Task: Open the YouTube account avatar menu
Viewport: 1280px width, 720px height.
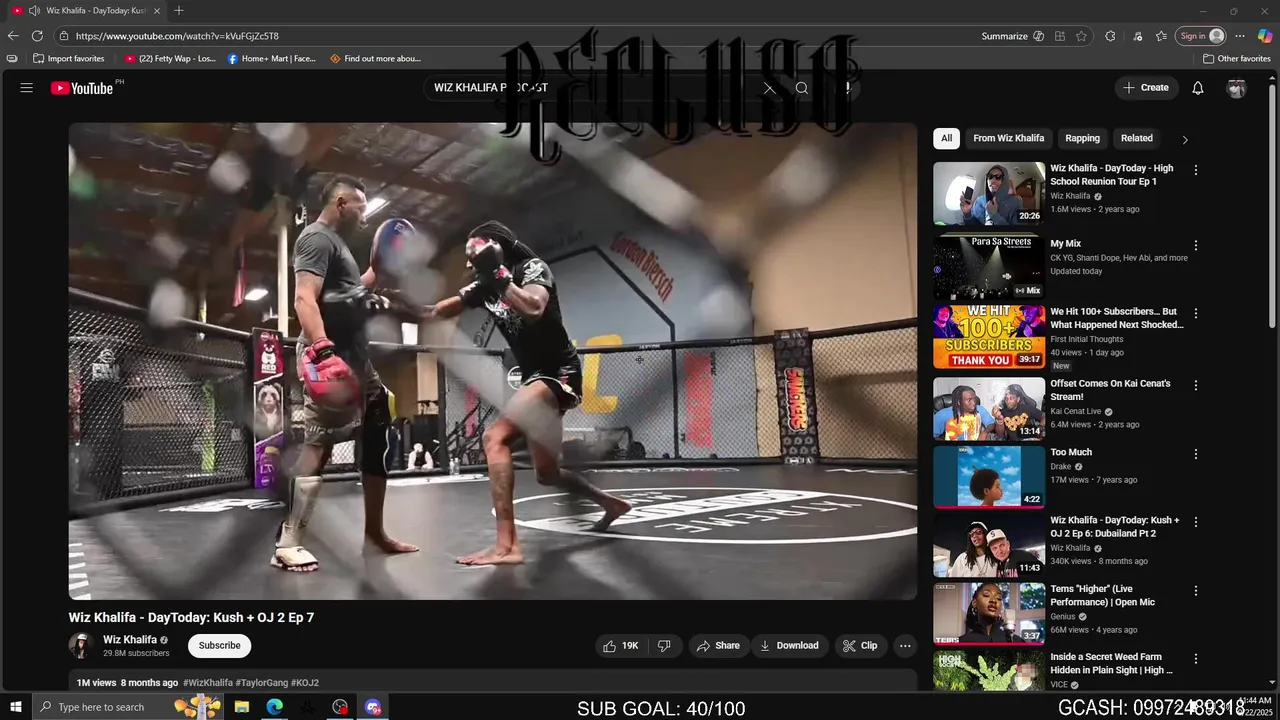Action: (x=1237, y=88)
